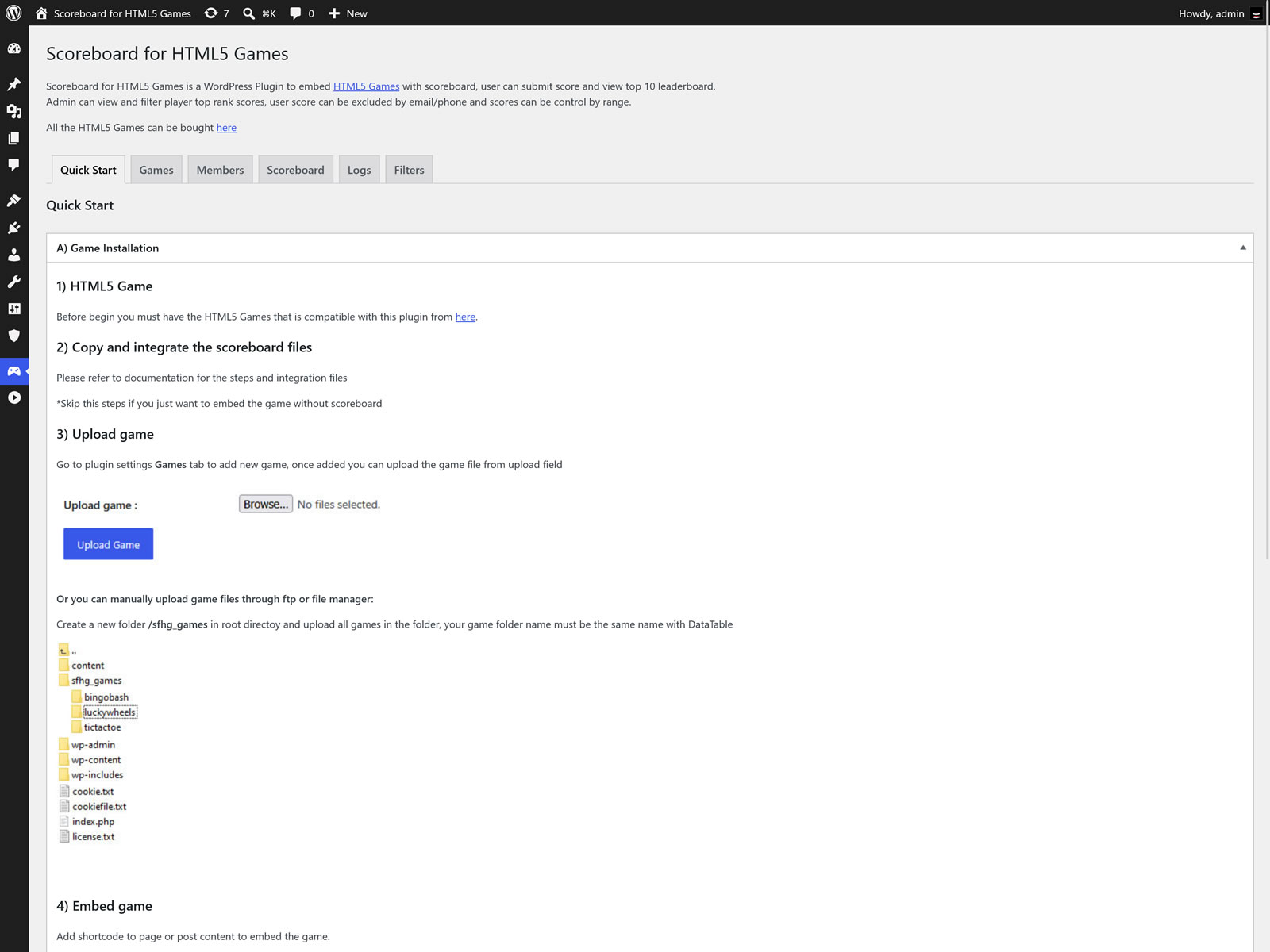The image size is (1270, 952).
Task: Click 'here' link for compatible games
Action: pos(465,317)
